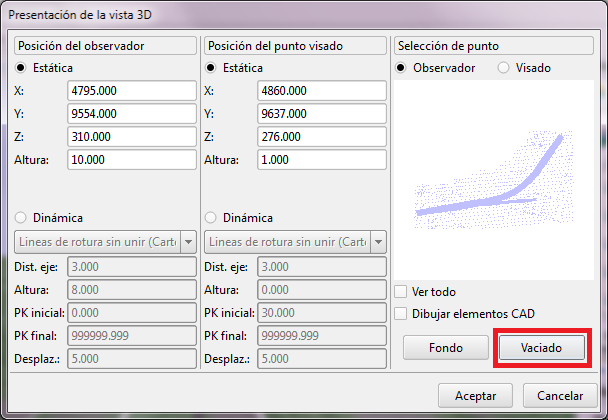This screenshot has height=420, width=608.
Task: Choose the Observador point selection option
Action: pos(403,68)
